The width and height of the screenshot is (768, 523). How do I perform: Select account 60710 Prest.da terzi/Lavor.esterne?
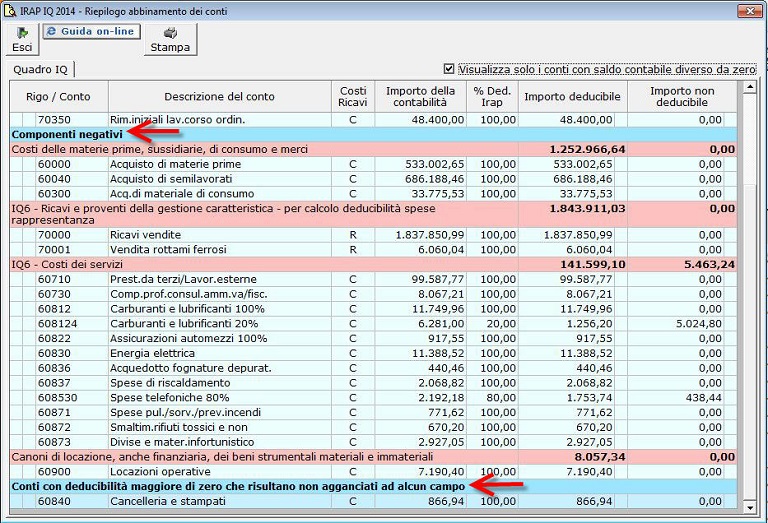pos(373,279)
